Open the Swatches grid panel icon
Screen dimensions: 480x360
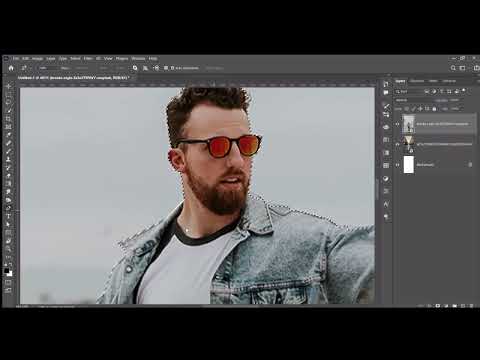click(386, 165)
